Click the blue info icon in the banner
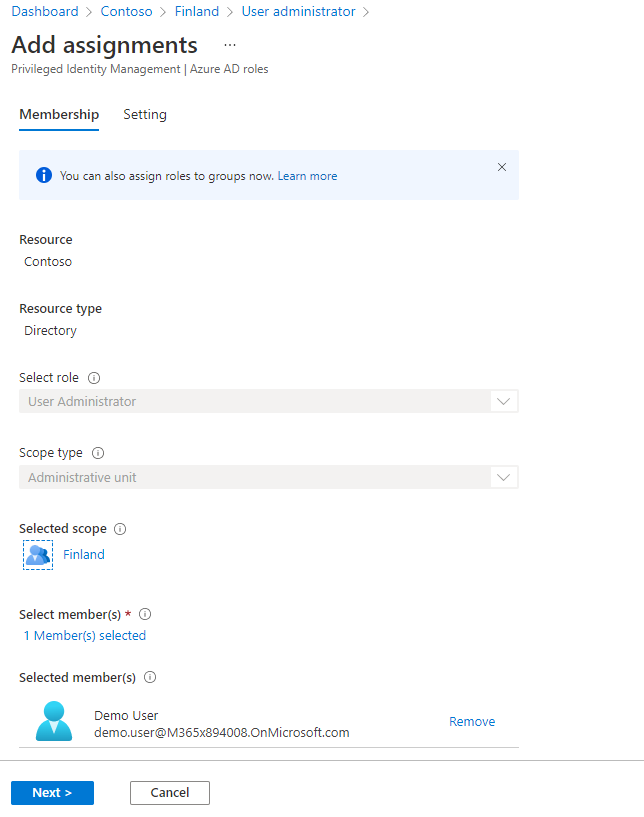Viewport: 644px width, 817px height. [44, 176]
